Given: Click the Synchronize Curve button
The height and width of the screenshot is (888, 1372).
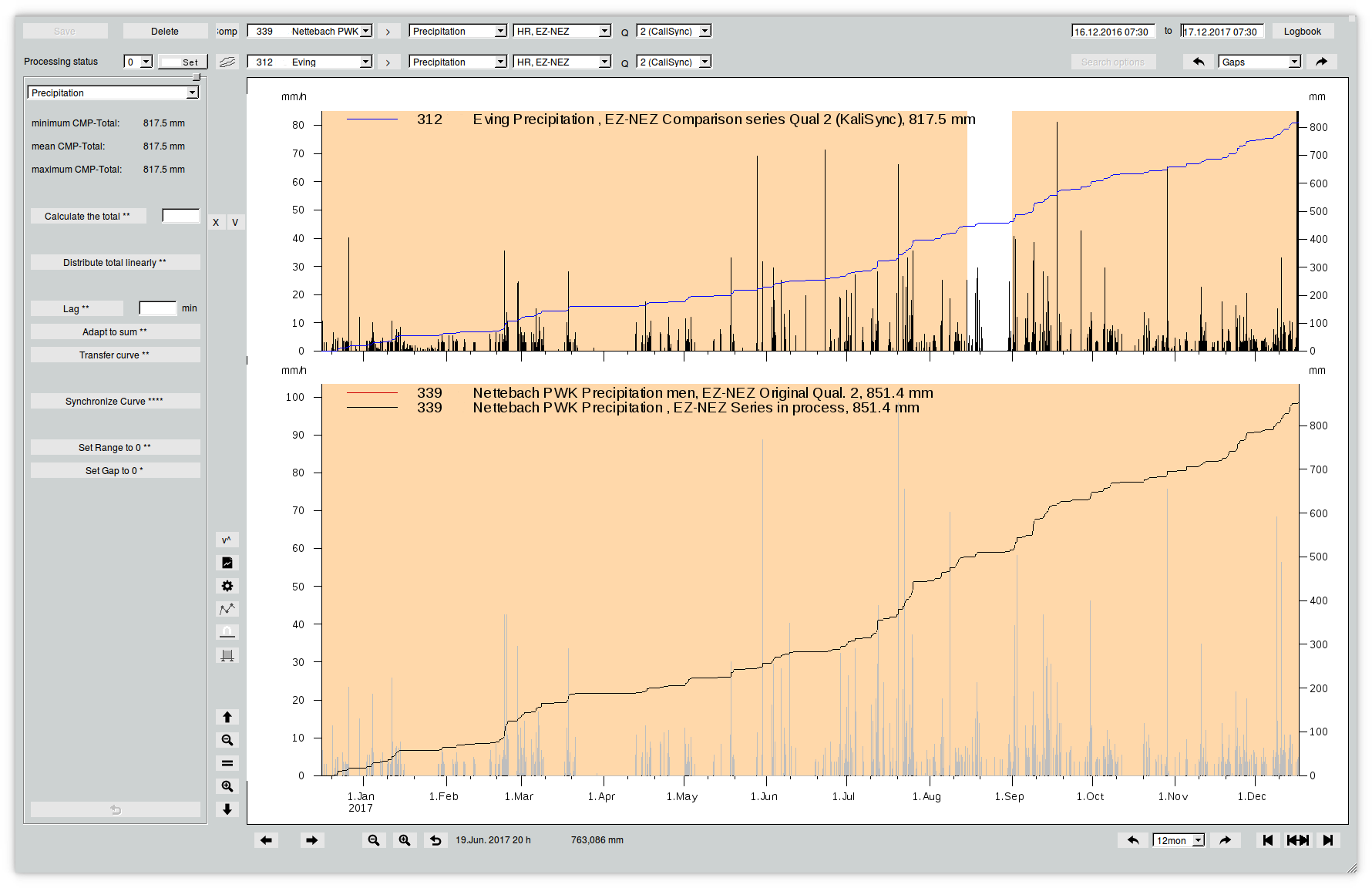Looking at the screenshot, I should tap(115, 401).
